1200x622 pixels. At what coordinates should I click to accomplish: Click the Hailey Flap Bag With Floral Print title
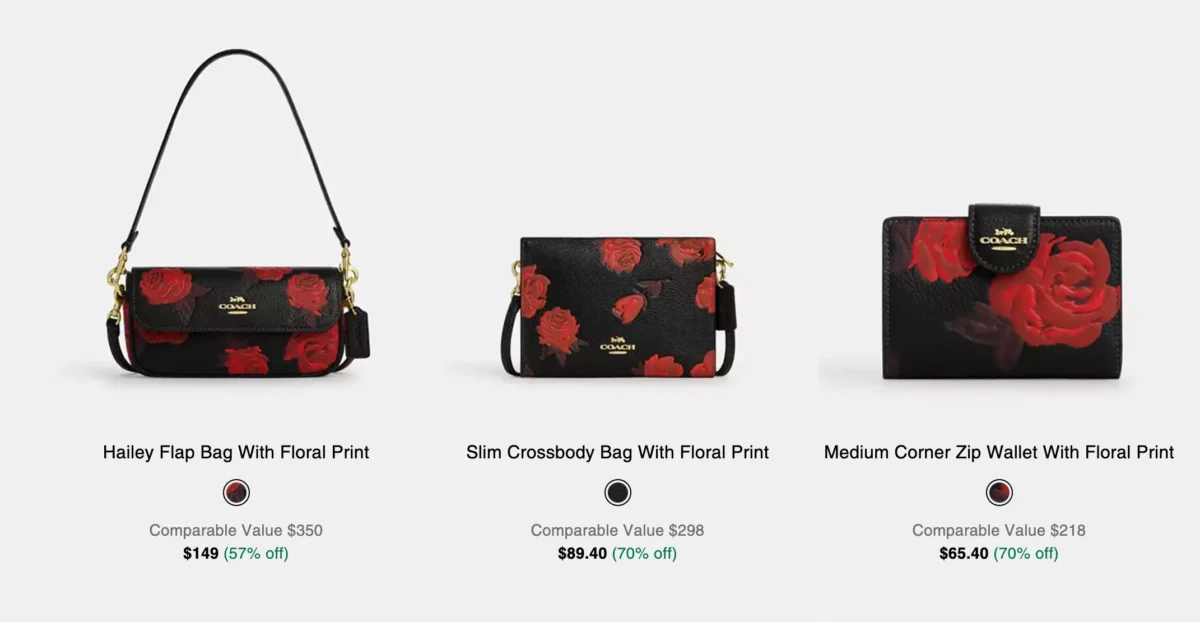click(236, 452)
